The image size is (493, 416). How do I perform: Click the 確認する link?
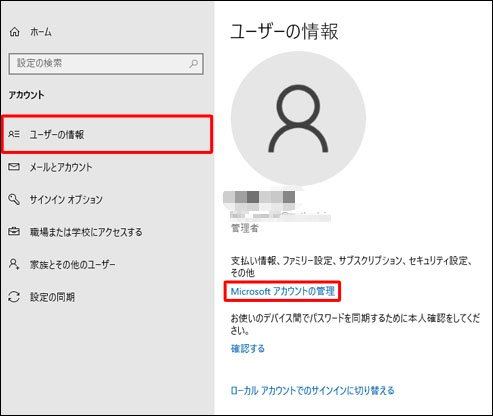pyautogui.click(x=248, y=348)
